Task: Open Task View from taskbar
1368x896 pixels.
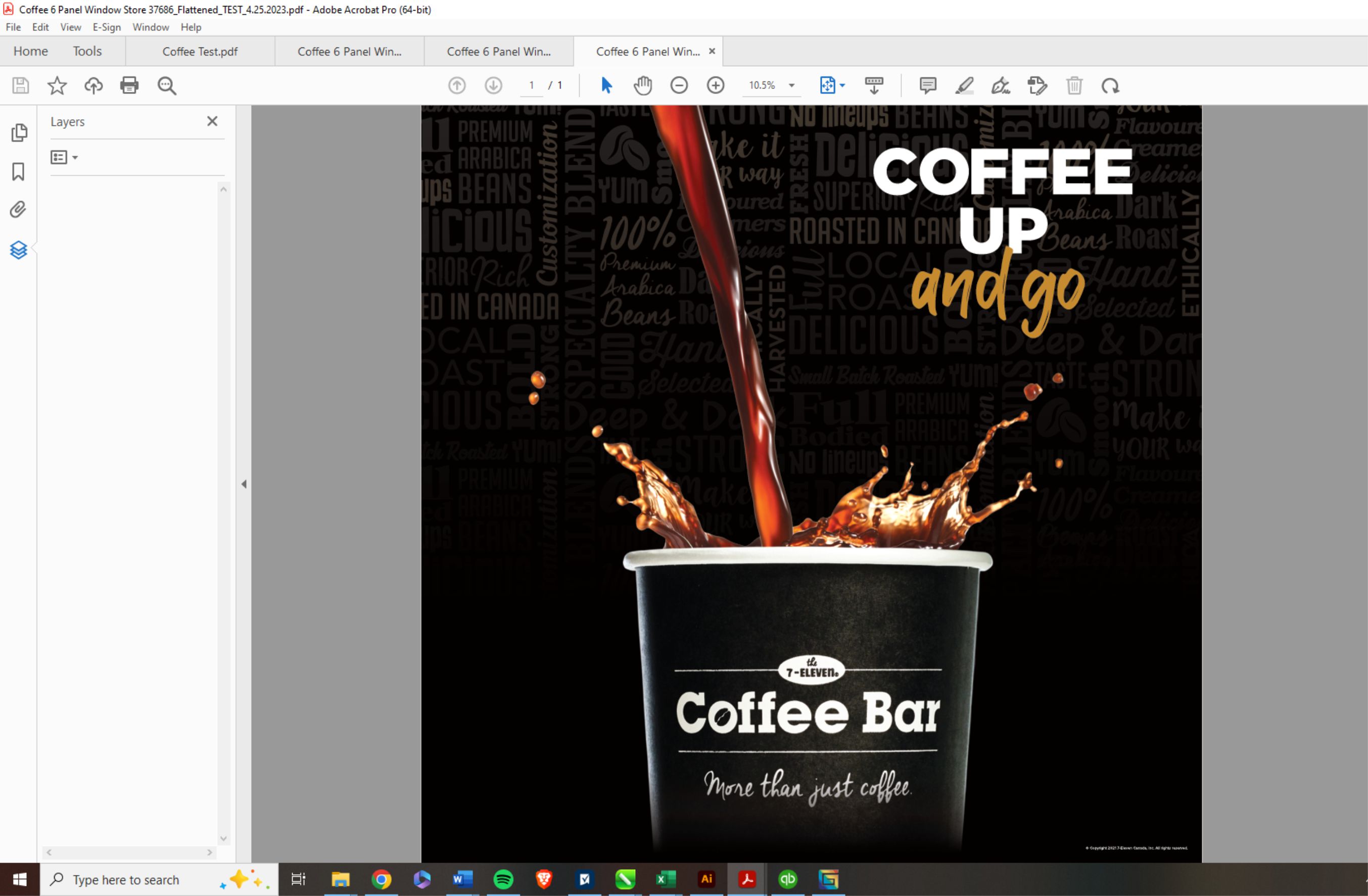Action: click(x=298, y=879)
